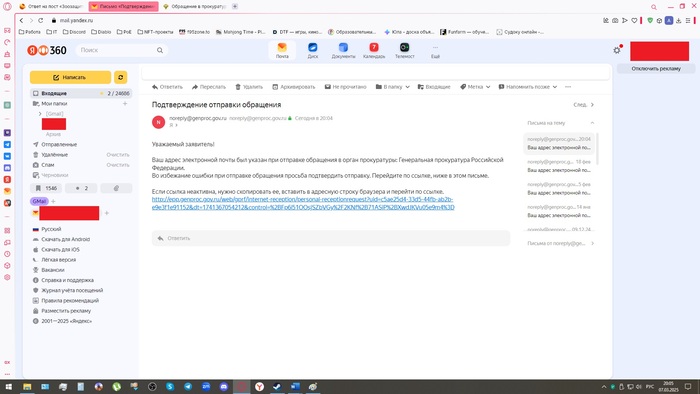The width and height of the screenshot is (700, 394).
Task: Click the Ответить reply field
Action: click(331, 238)
